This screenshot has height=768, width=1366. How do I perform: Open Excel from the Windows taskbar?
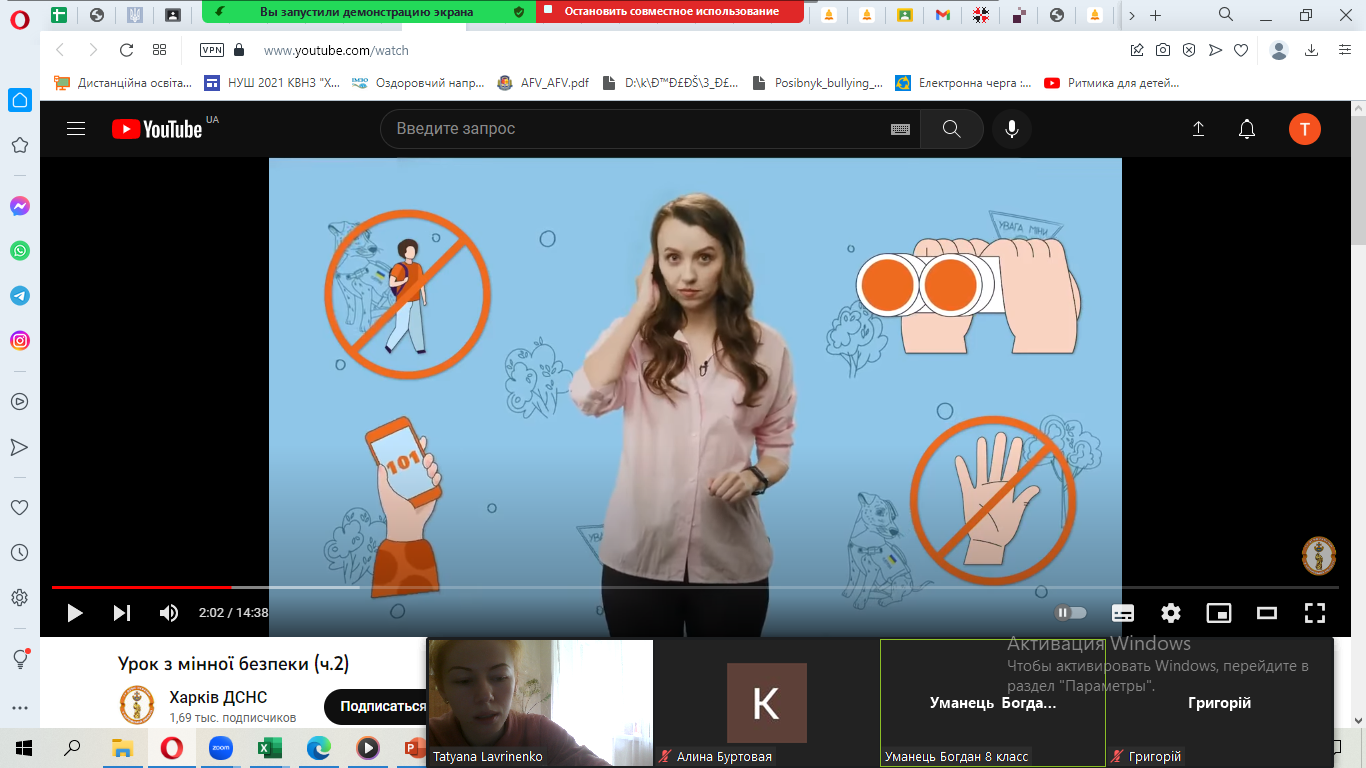click(269, 747)
